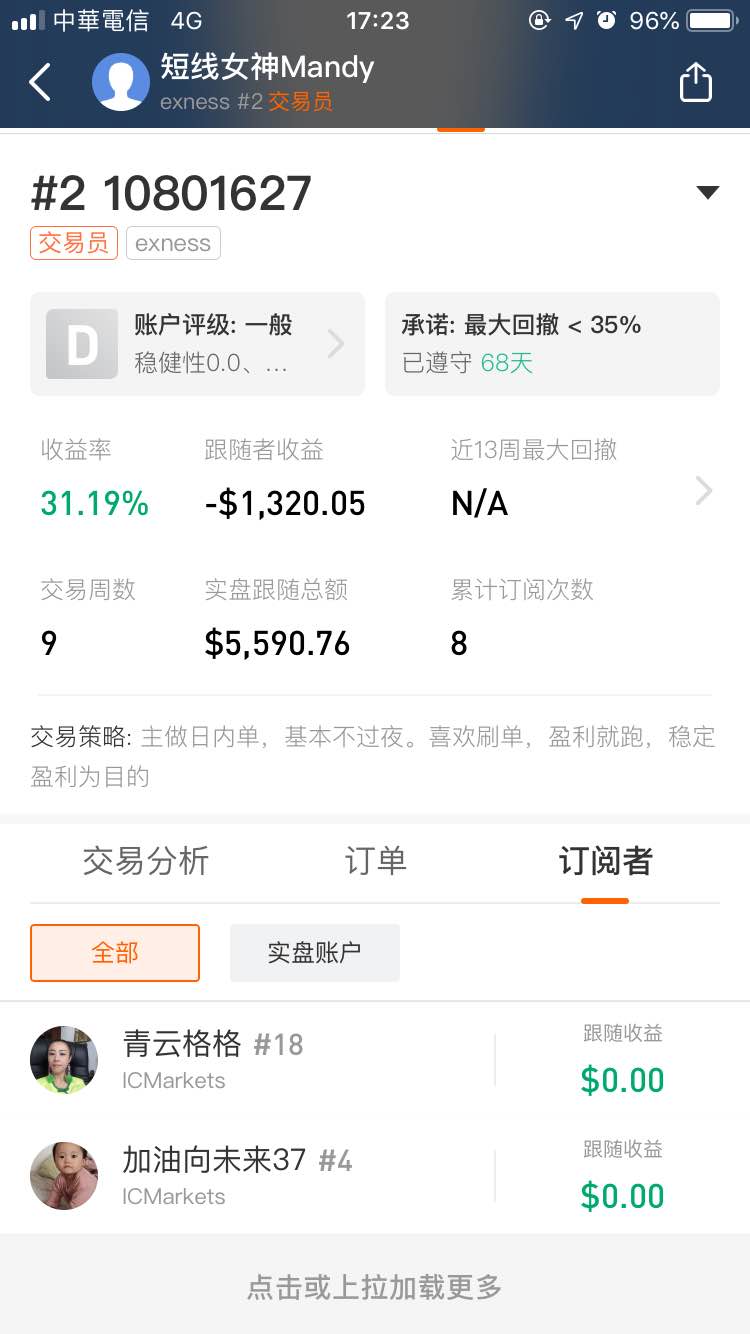Tap the share icon in header
This screenshot has height=1334, width=750.
pos(695,82)
